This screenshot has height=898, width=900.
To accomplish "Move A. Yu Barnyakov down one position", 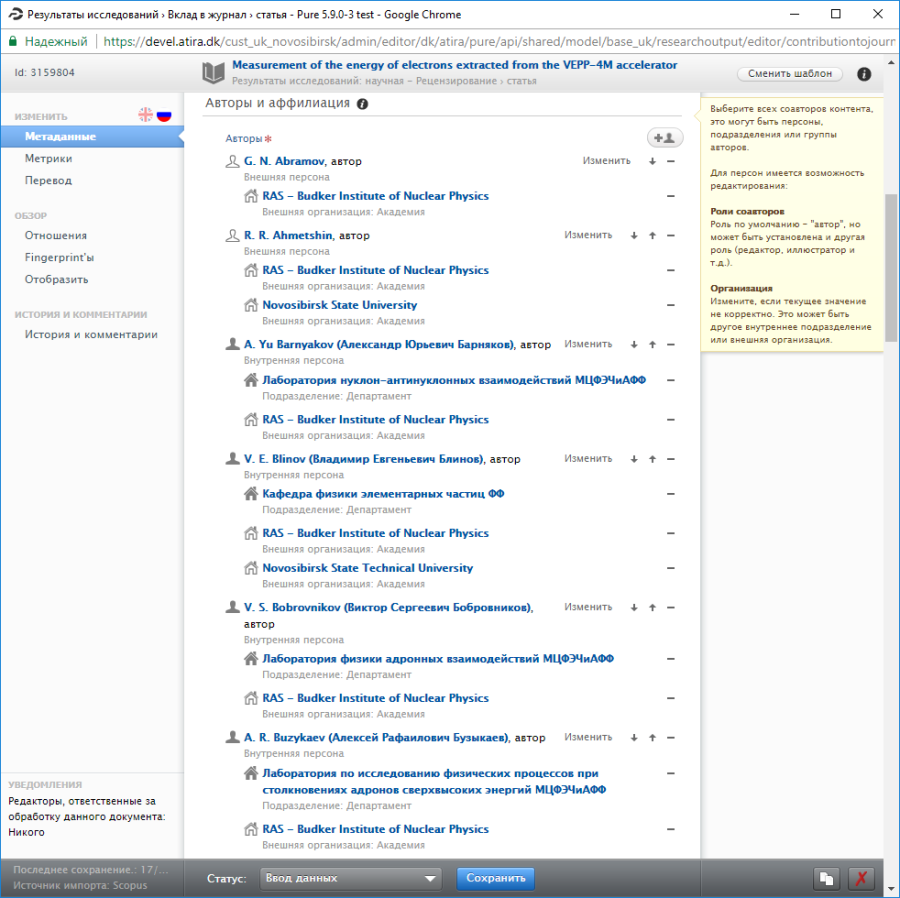I will tap(634, 344).
